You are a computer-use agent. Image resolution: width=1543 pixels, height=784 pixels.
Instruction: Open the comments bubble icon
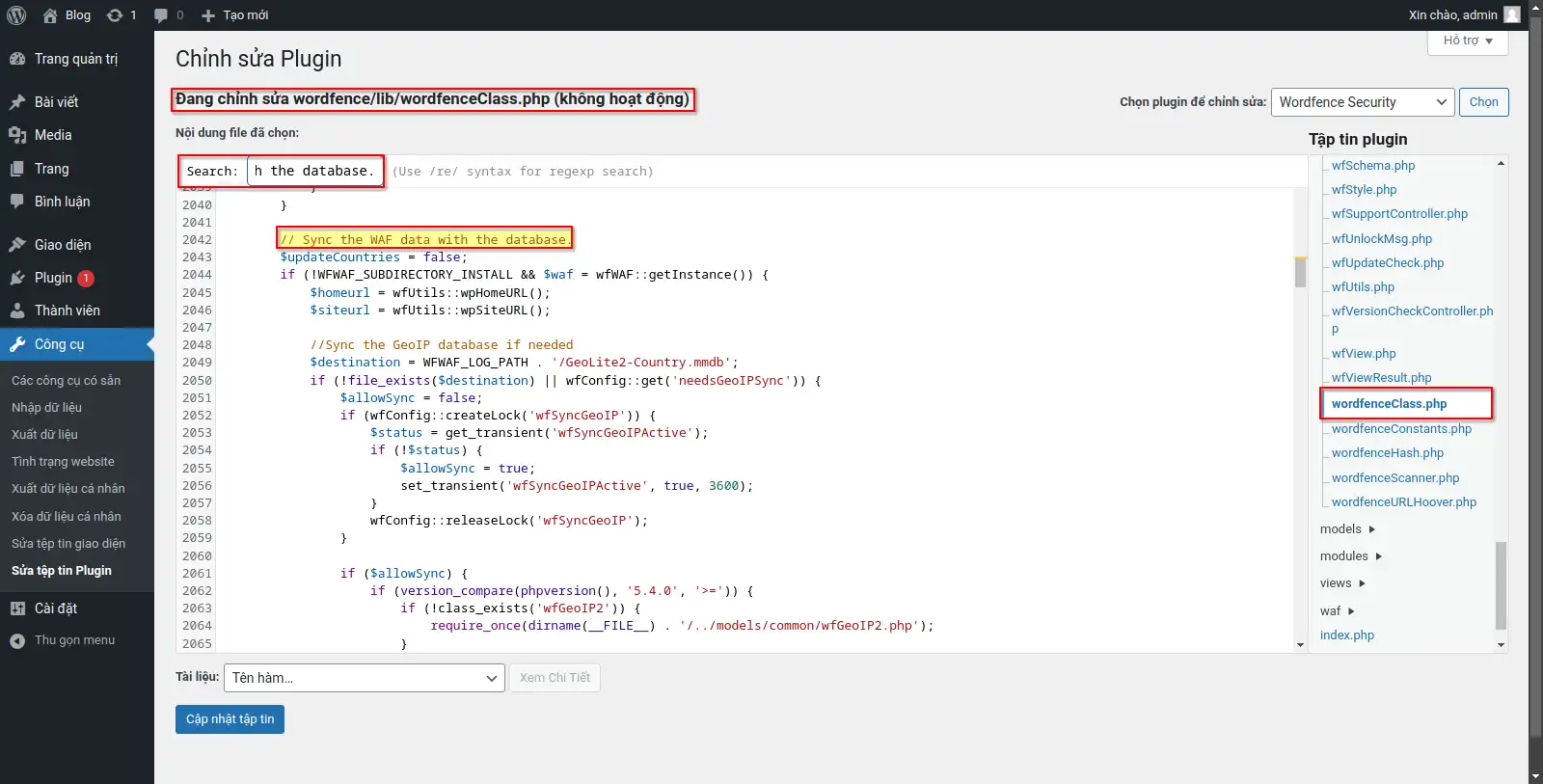point(161,15)
